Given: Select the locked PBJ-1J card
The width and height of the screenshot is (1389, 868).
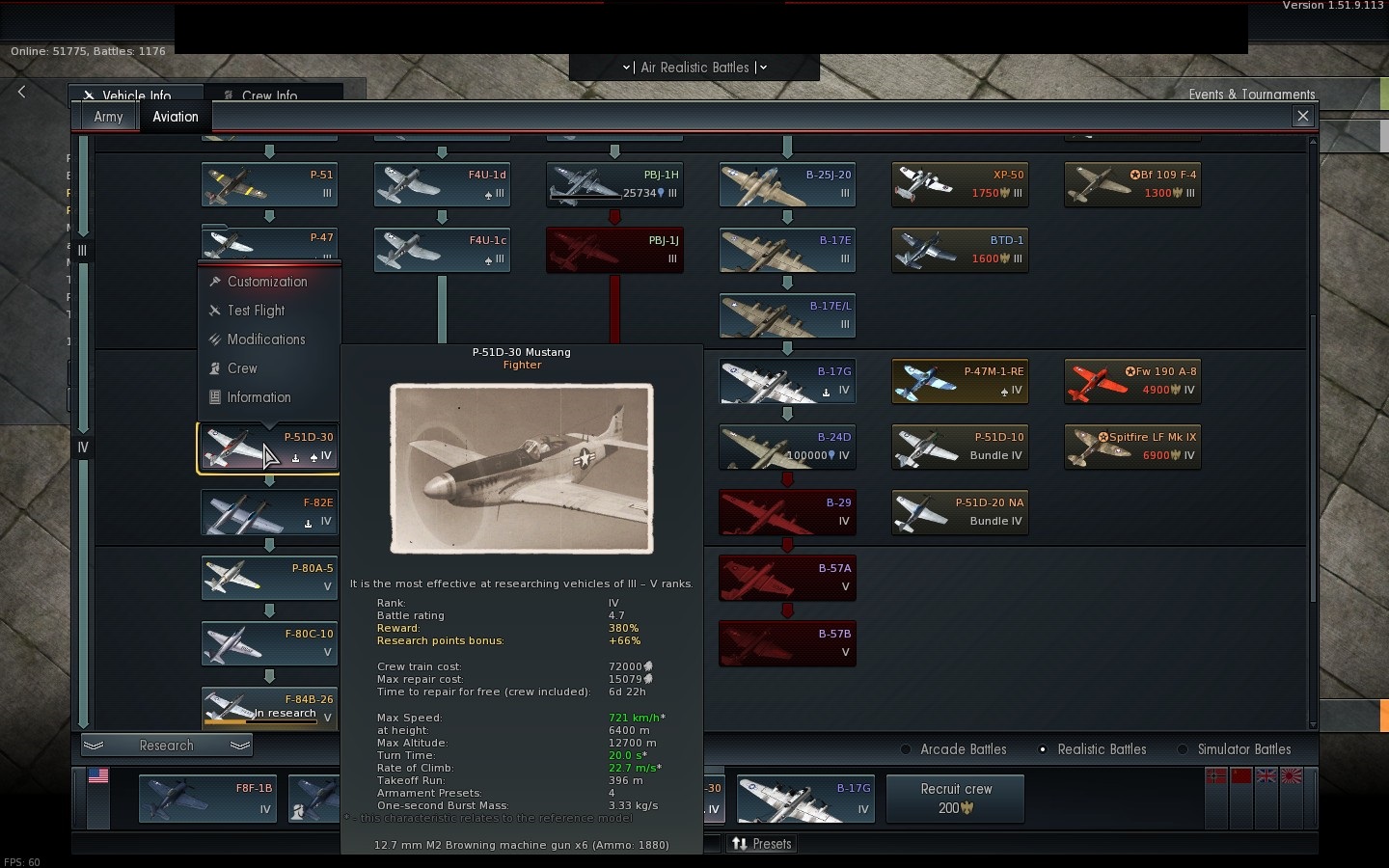Looking at the screenshot, I should coord(614,250).
